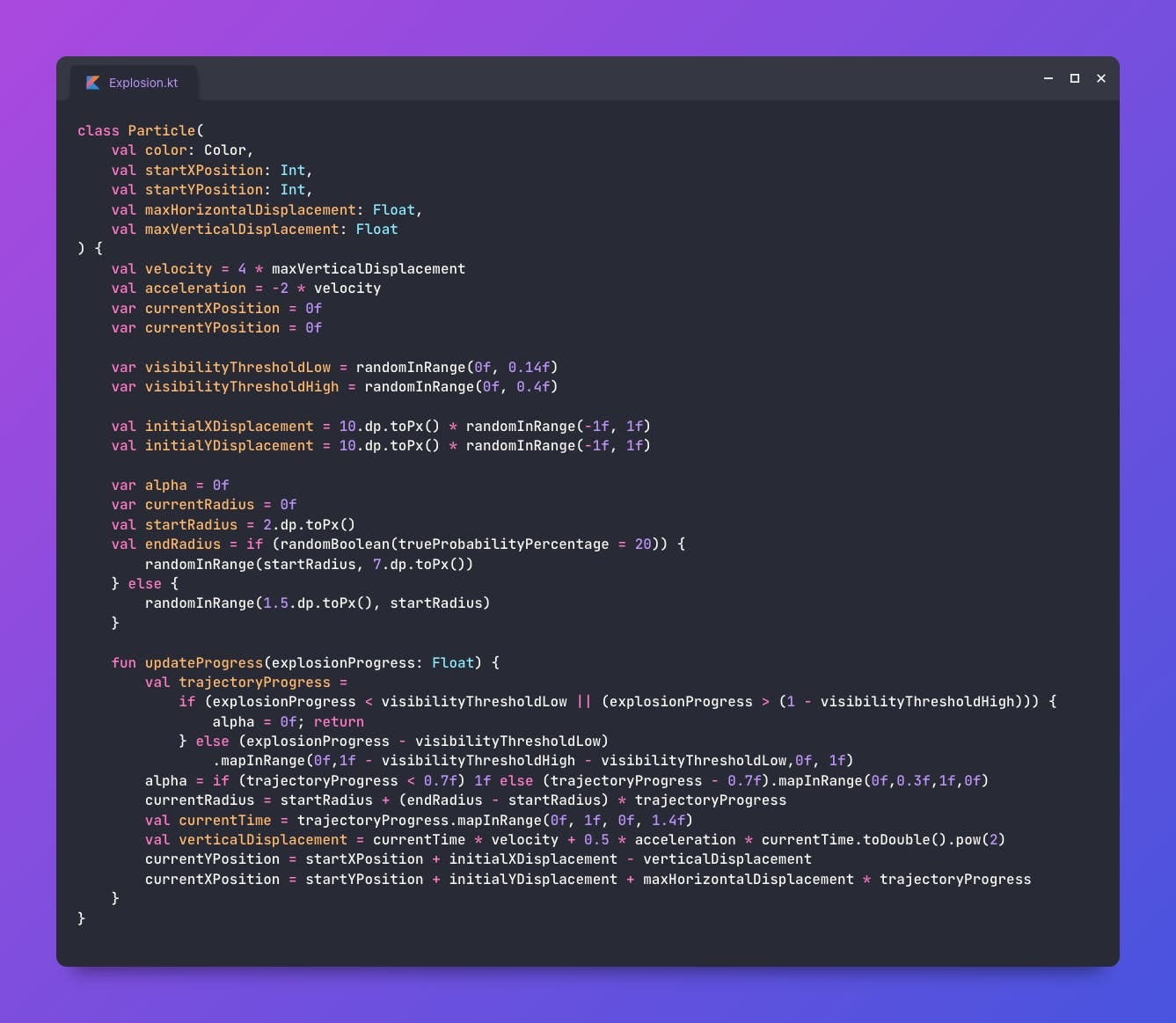Click 'explosionProgress: Float' function parameter
Screen dimensions: 1176x1023
[373, 662]
